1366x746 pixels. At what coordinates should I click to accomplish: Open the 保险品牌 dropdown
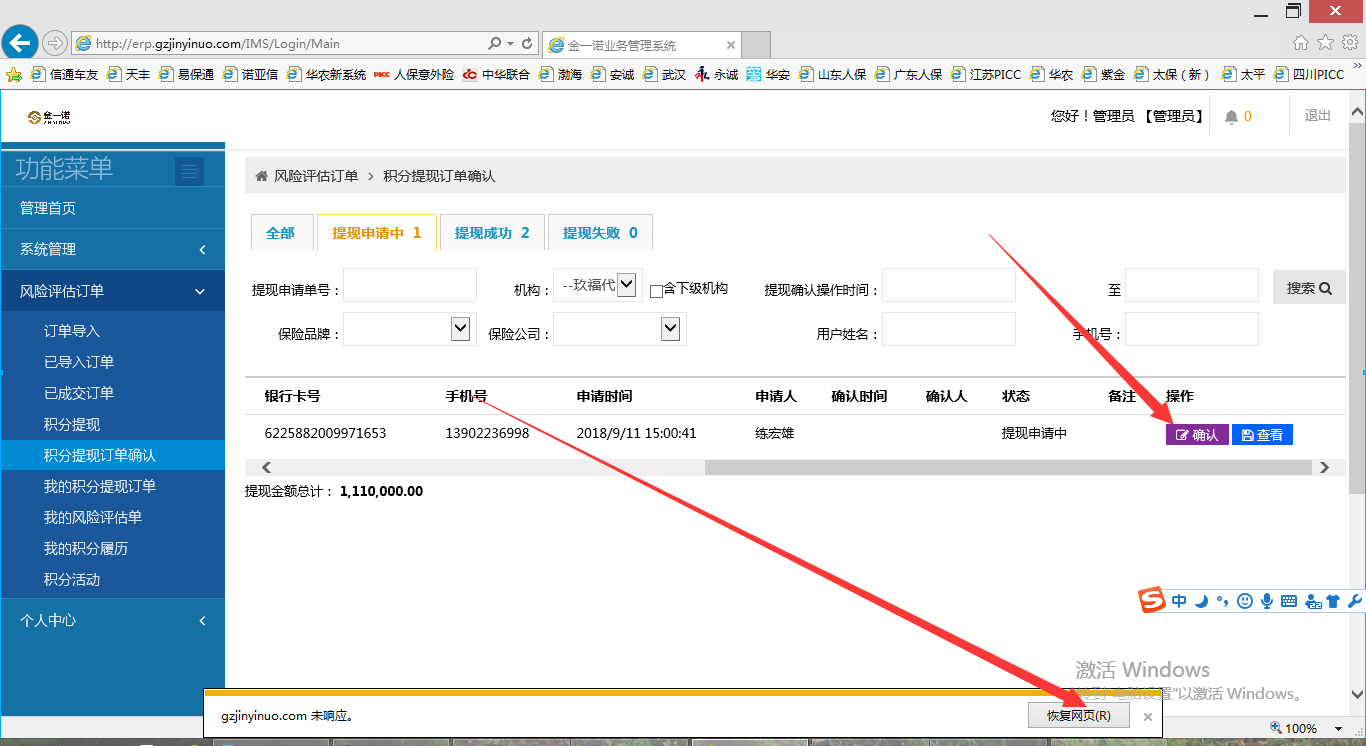460,328
